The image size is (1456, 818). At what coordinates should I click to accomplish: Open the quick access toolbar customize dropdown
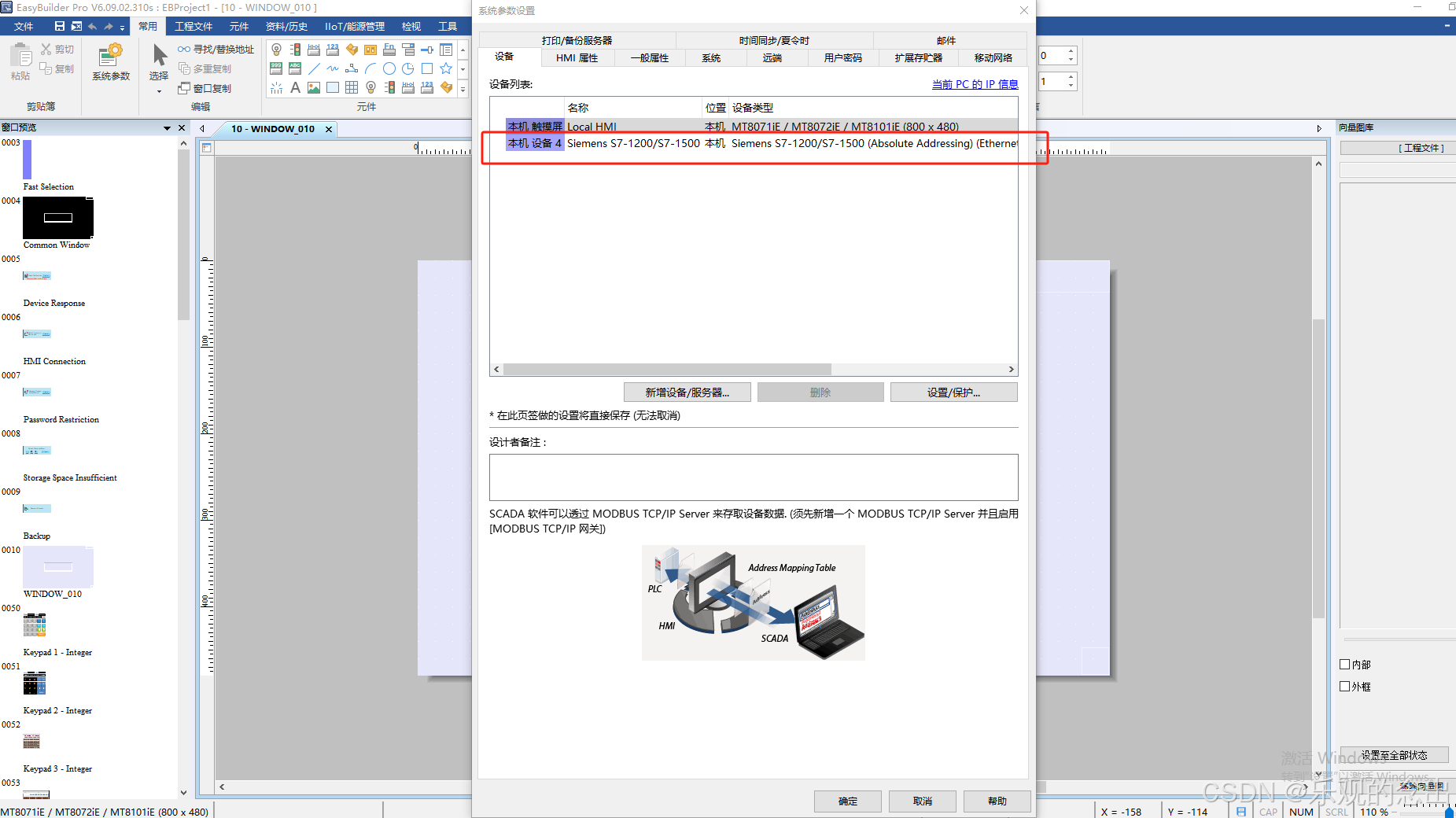pyautogui.click(x=123, y=27)
